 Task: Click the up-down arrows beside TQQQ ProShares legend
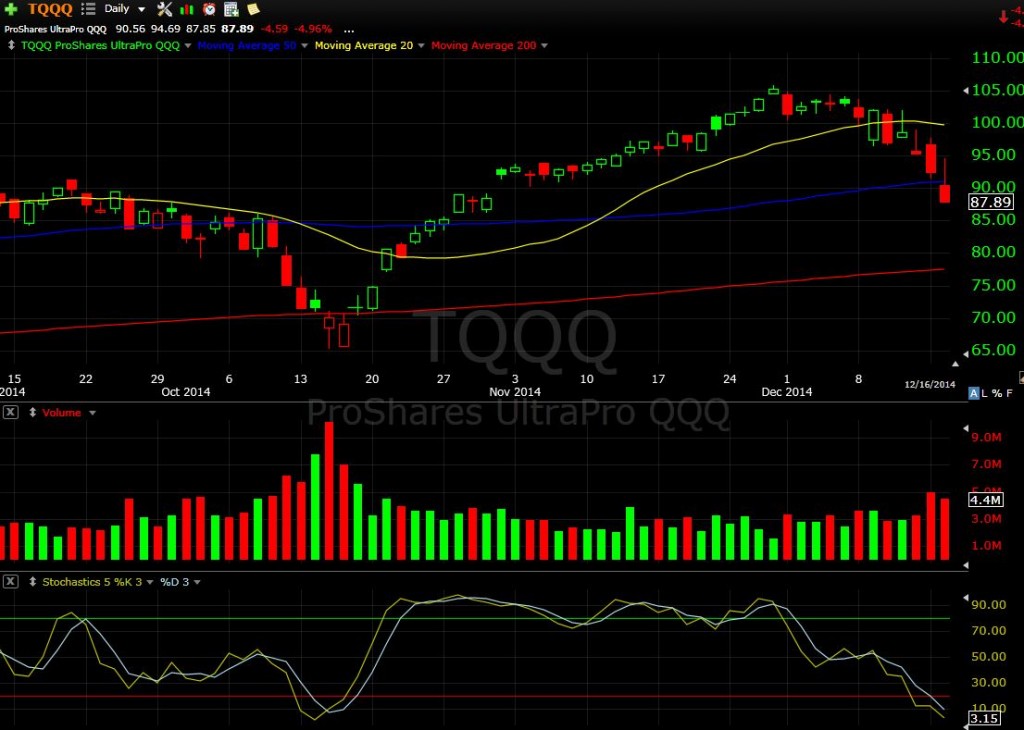(x=11, y=45)
